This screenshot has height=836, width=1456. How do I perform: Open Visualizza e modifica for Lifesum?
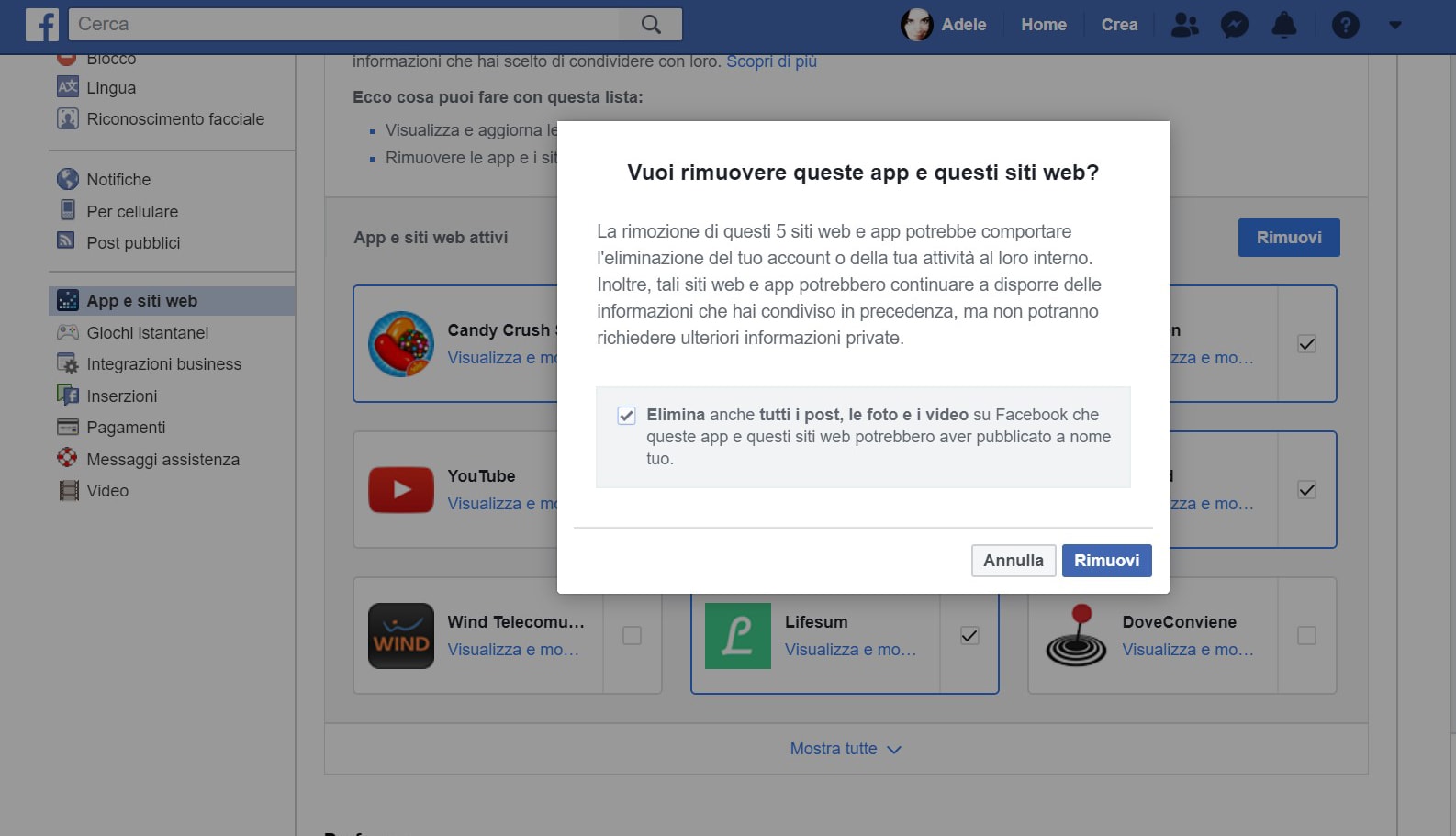(850, 650)
